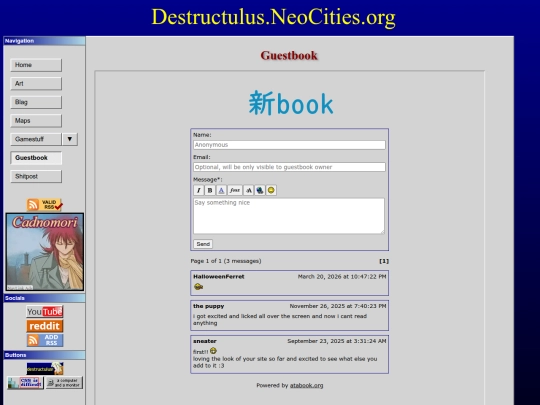Click the puppy author name

pyautogui.click(x=209, y=306)
